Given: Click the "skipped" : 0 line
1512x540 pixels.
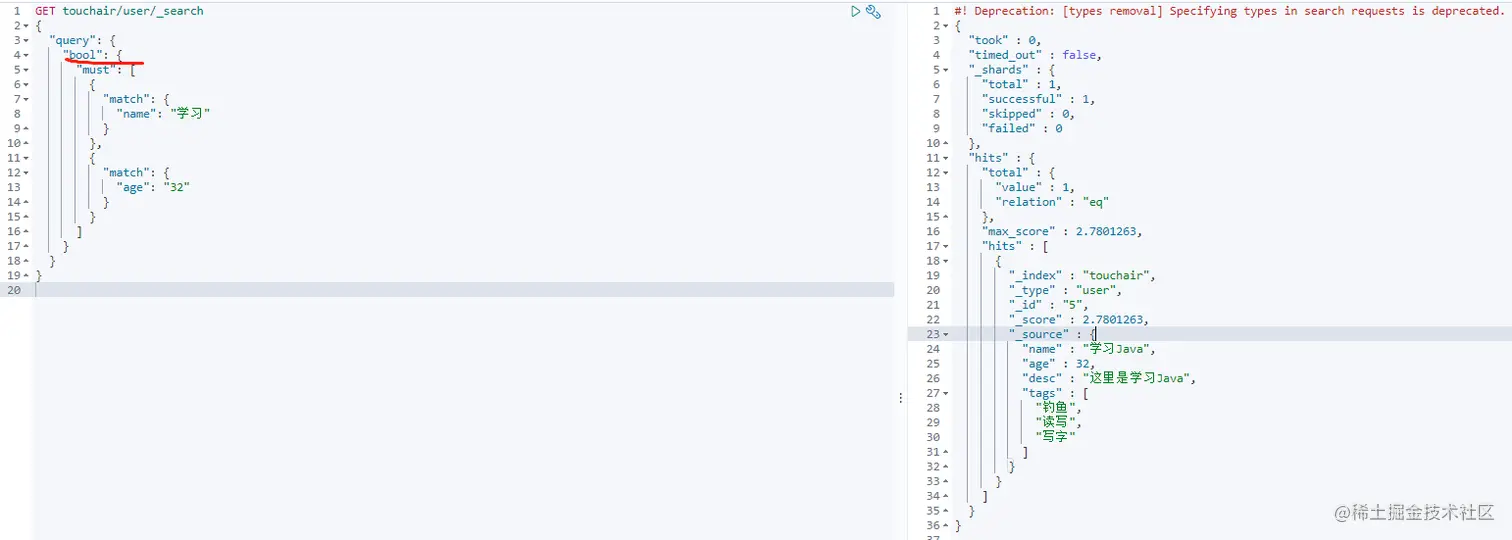Looking at the screenshot, I should 1029,114.
